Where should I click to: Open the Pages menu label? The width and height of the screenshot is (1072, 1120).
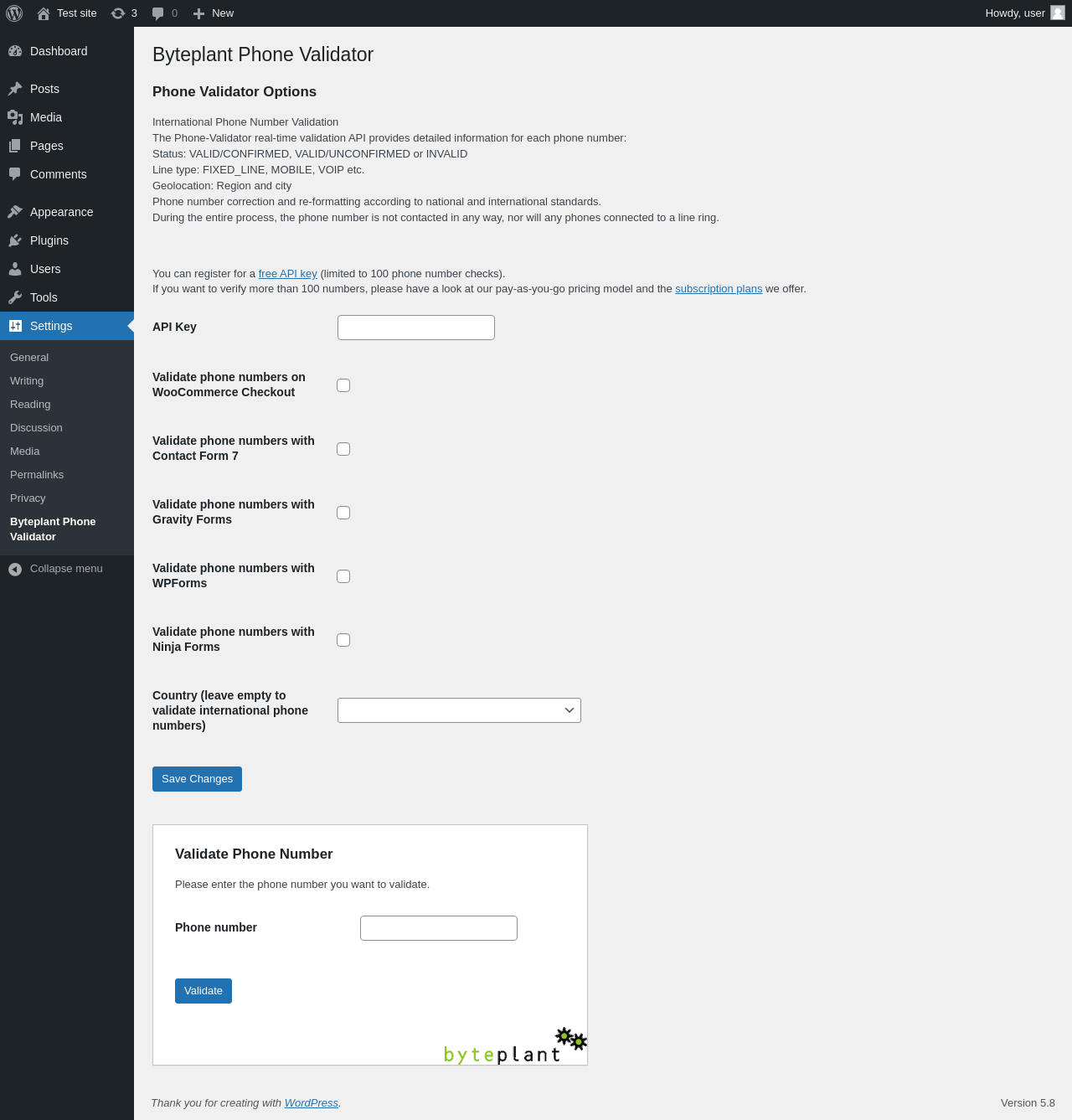47,146
